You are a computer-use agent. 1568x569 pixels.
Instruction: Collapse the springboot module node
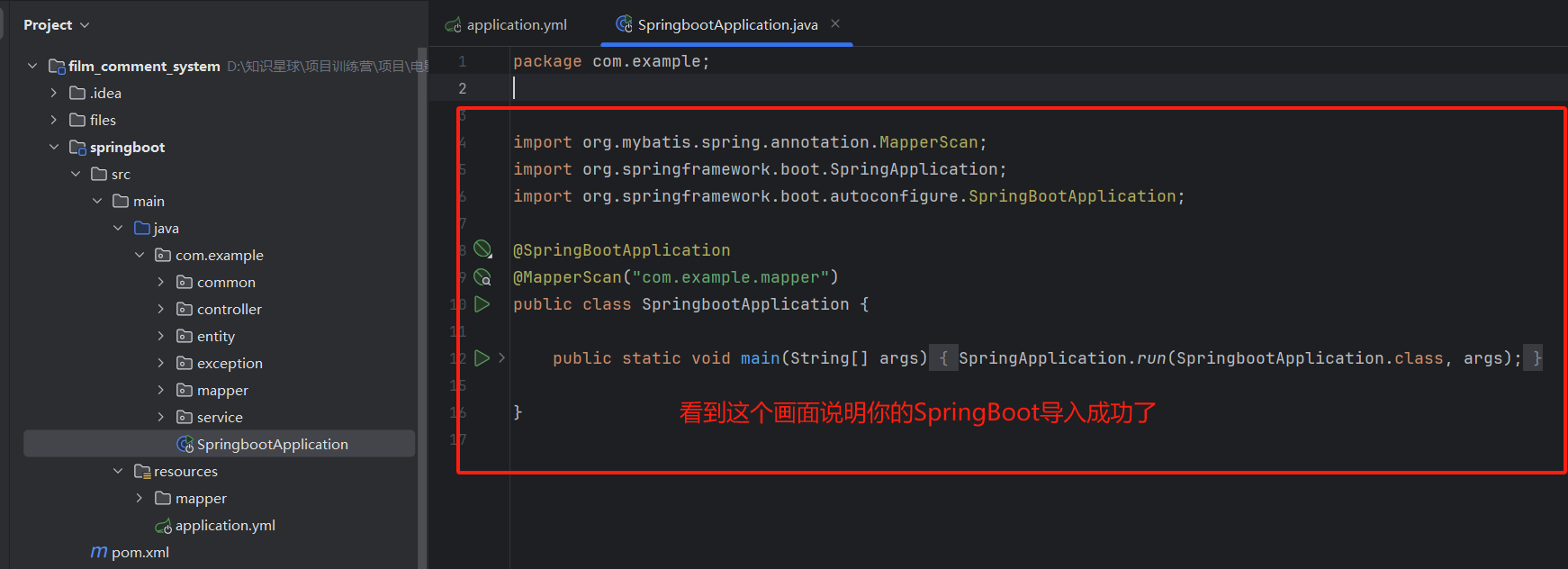tap(54, 148)
